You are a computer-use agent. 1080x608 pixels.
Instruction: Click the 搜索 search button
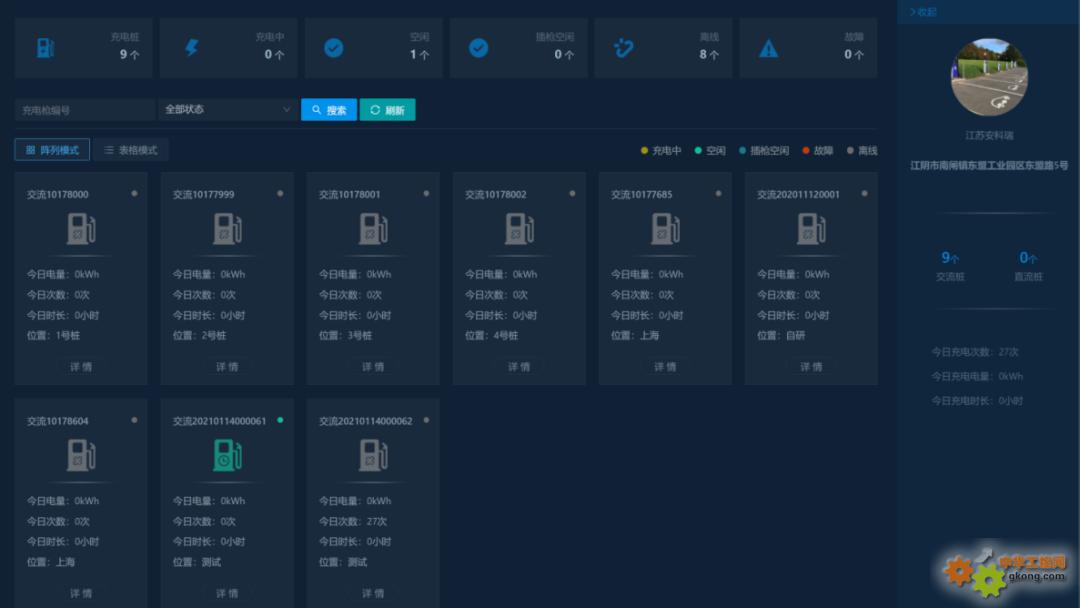(x=329, y=110)
